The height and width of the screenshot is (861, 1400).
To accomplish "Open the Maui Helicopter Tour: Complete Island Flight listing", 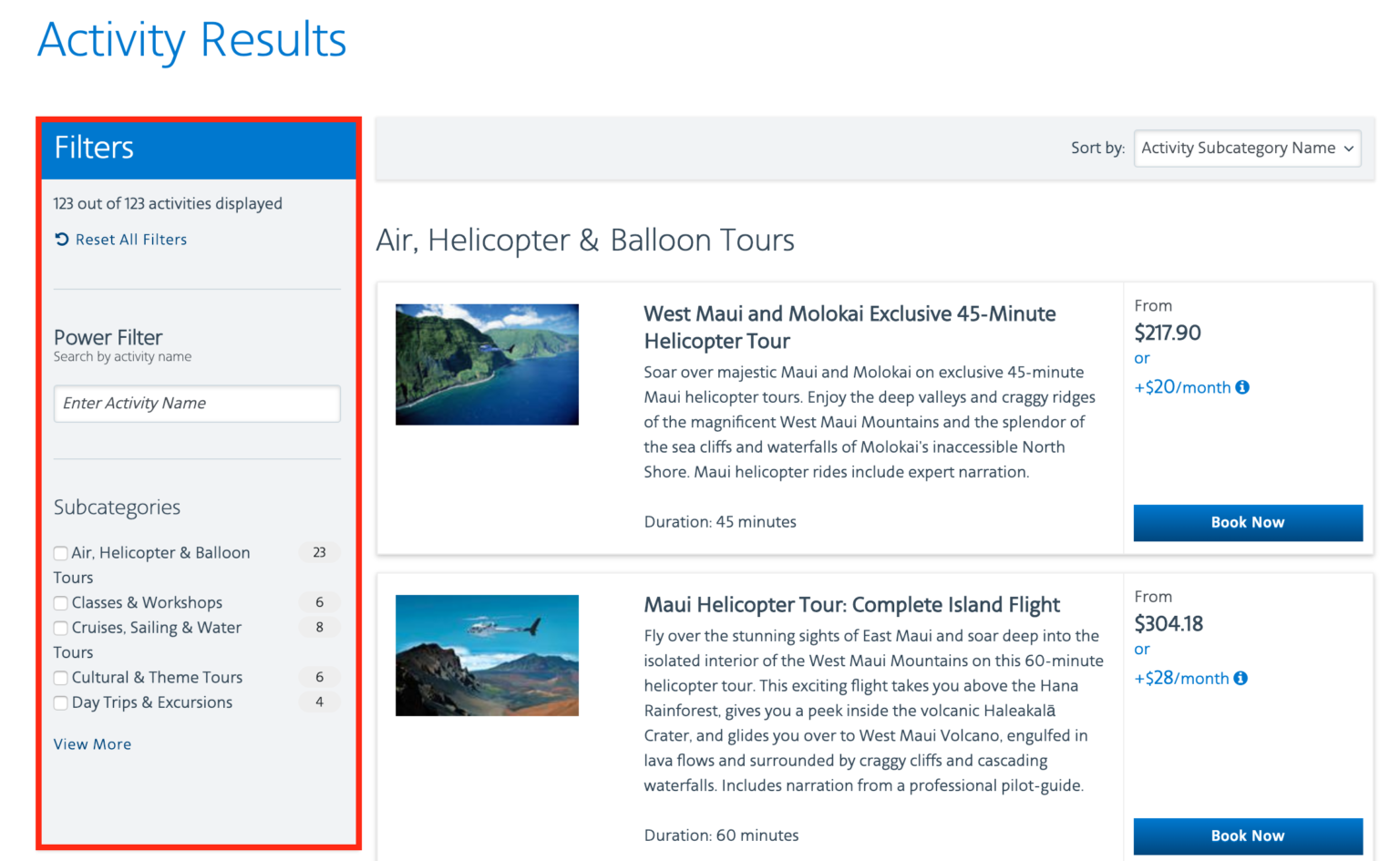I will 851,604.
